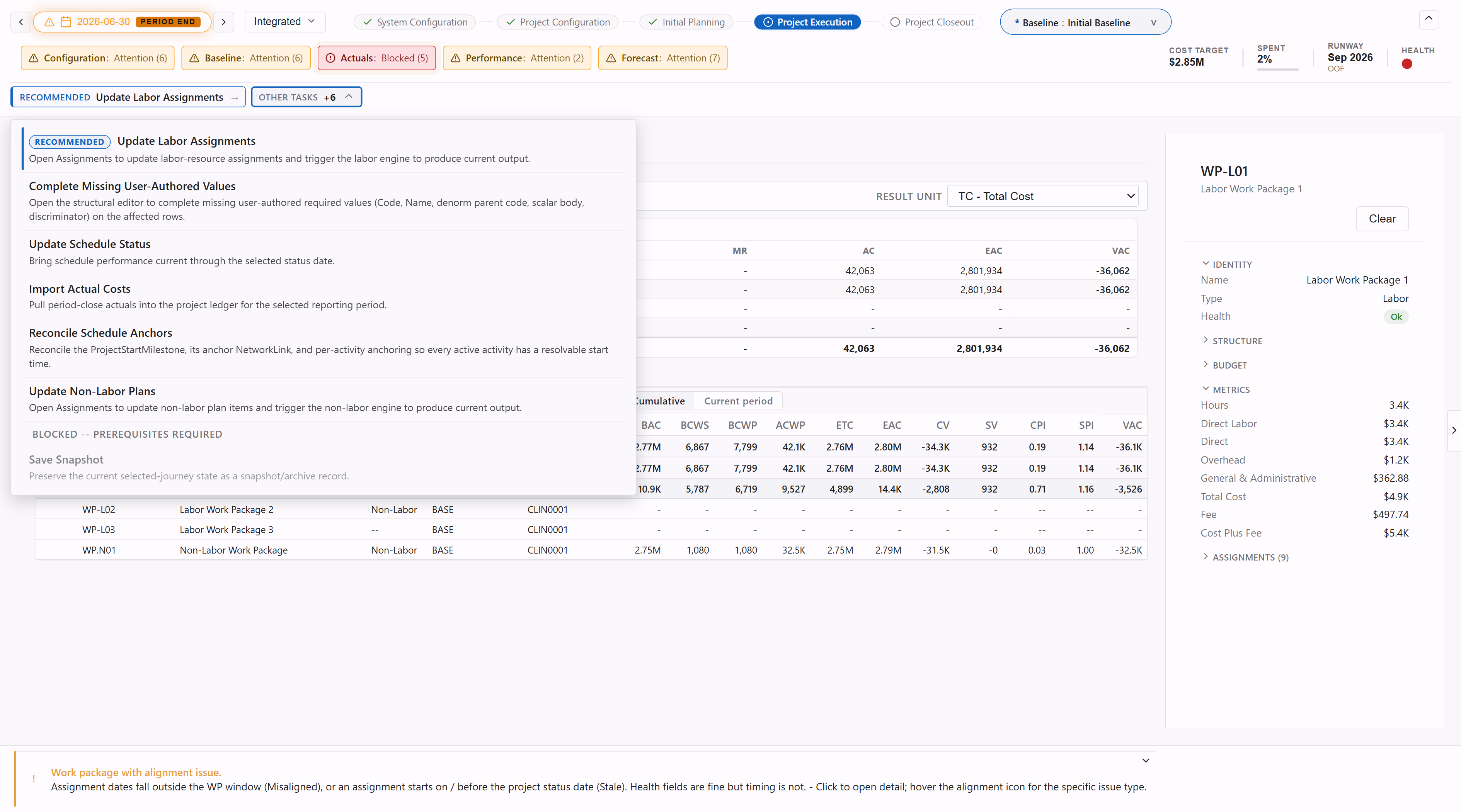This screenshot has width=1461, height=812.
Task: Open Performance Attention status chip
Action: [x=517, y=58]
